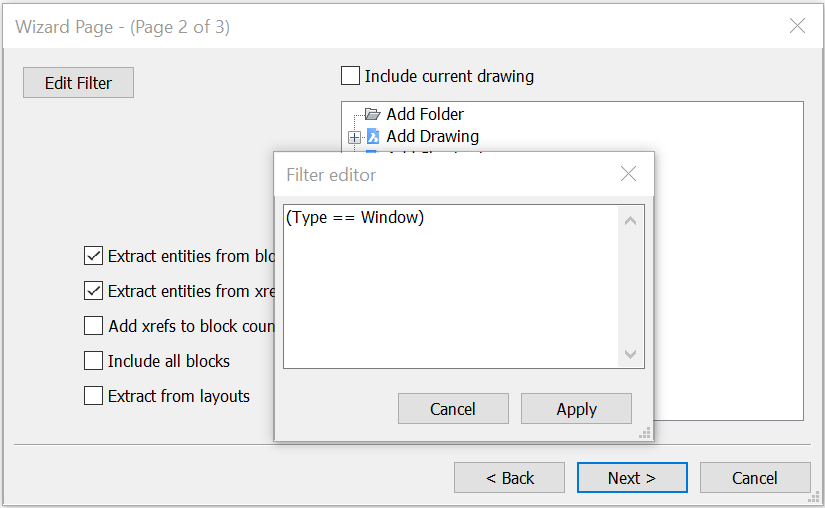The height and width of the screenshot is (508, 825).
Task: Click the filter text scroll down arrow
Action: 630,354
